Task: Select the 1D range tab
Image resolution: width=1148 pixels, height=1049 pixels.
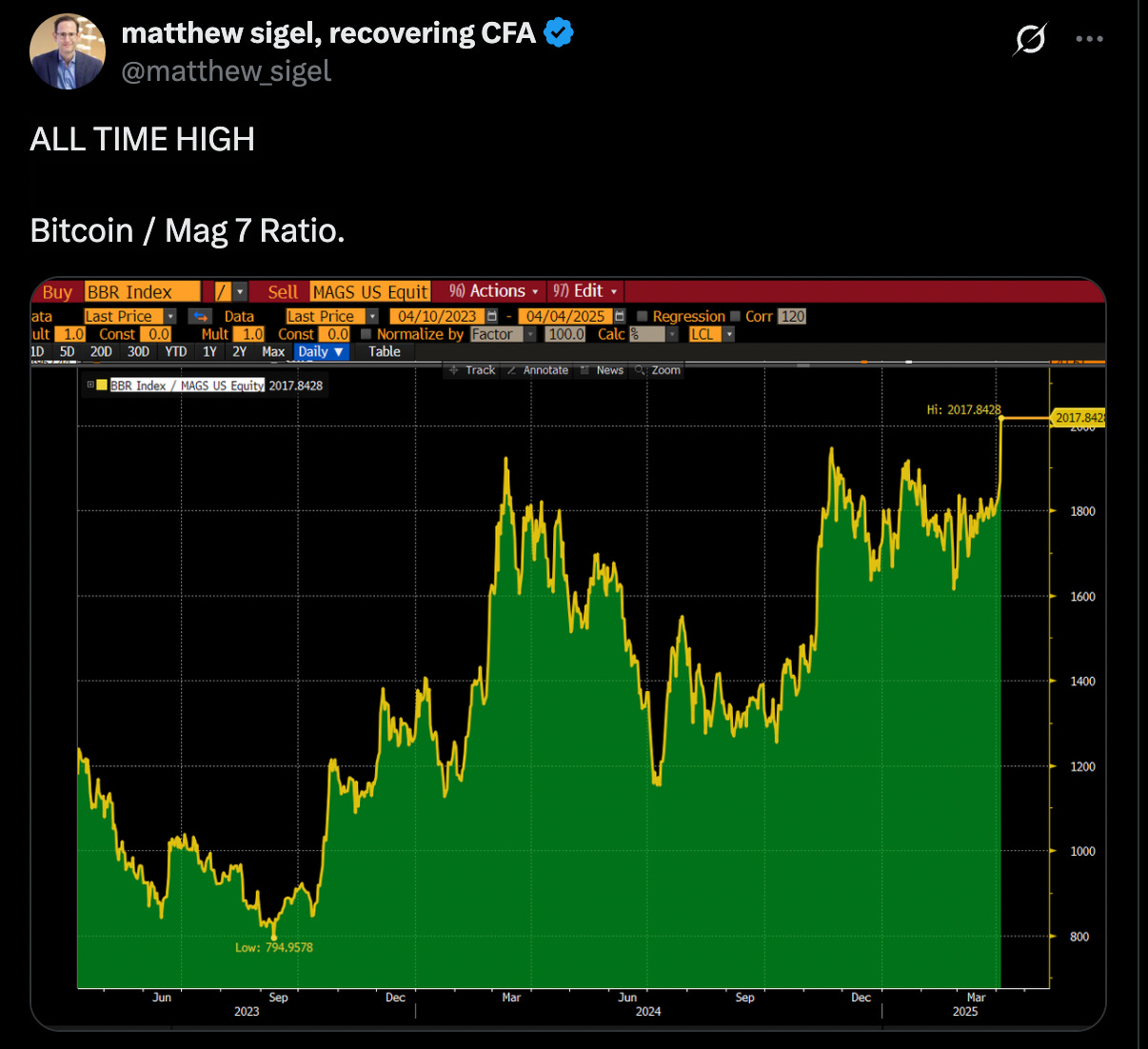Action: [38, 351]
